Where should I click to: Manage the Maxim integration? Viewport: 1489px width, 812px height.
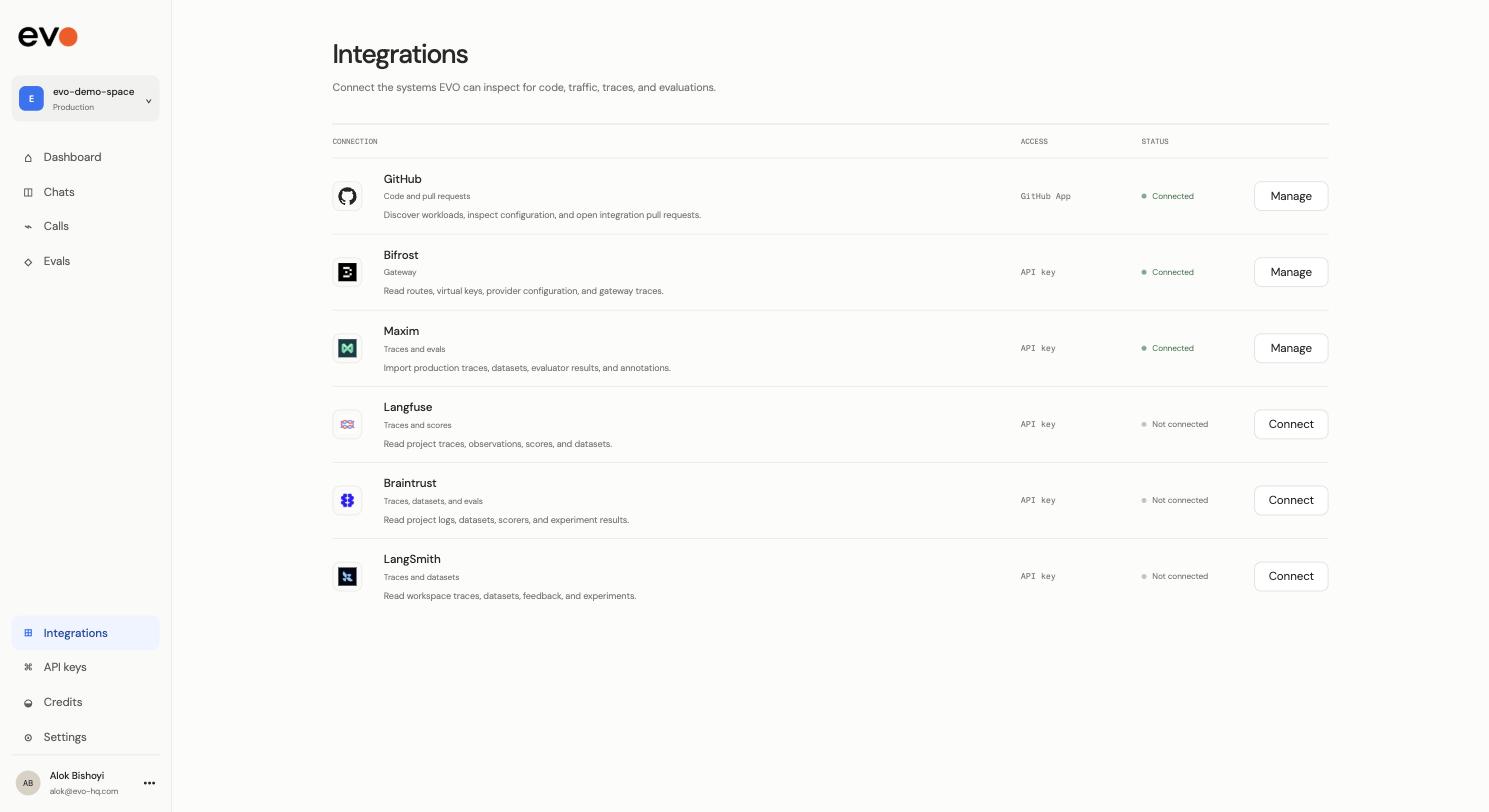tap(1291, 348)
